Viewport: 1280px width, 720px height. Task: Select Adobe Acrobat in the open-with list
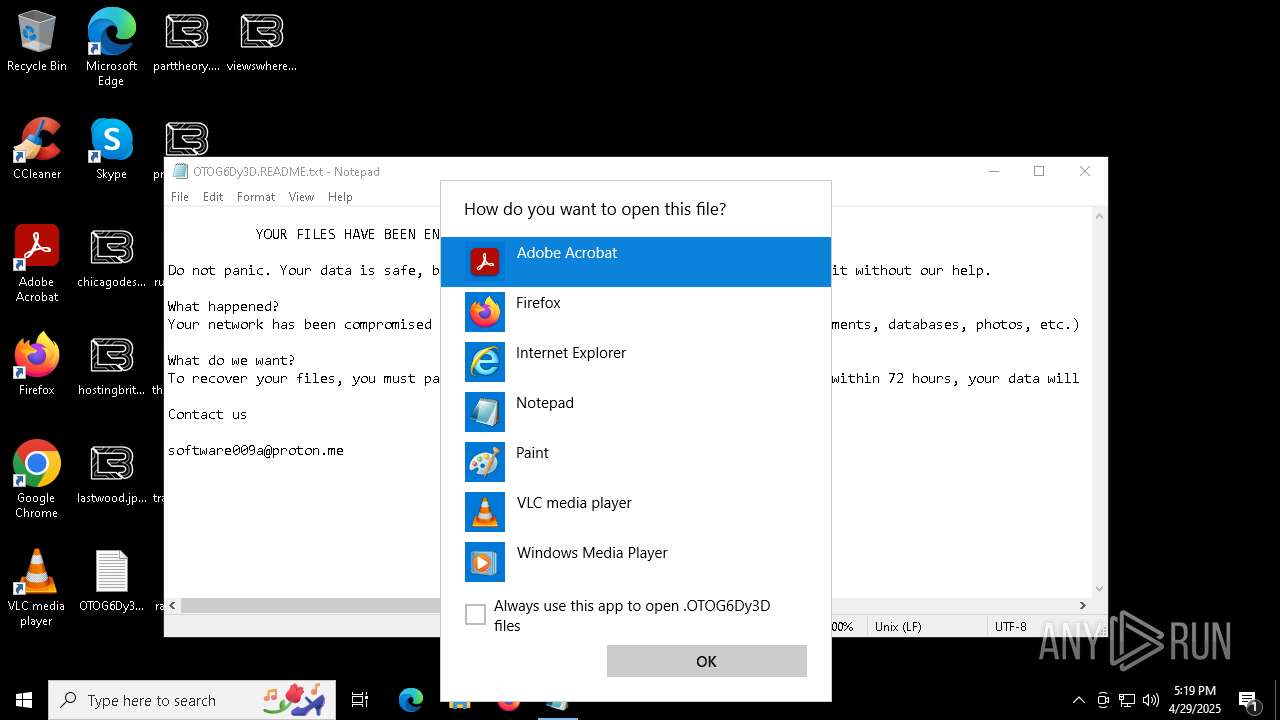pyautogui.click(x=635, y=262)
